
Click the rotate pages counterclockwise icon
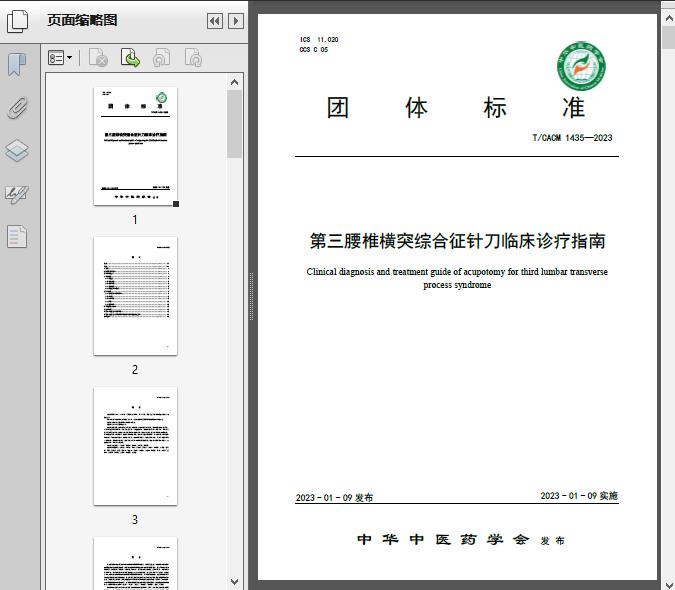tap(162, 58)
